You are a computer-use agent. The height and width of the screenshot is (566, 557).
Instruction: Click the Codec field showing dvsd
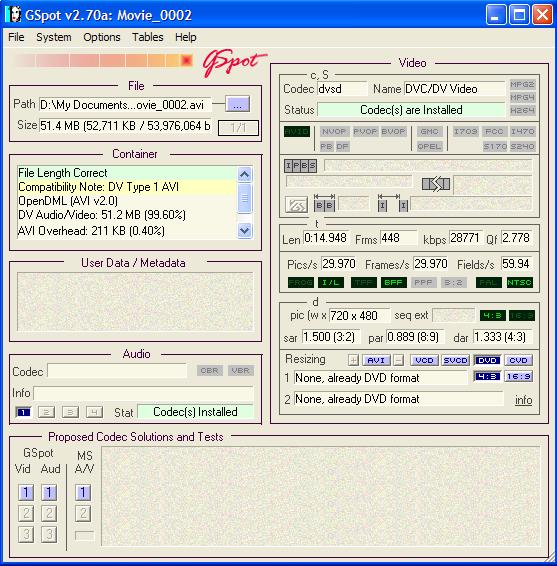(342, 89)
